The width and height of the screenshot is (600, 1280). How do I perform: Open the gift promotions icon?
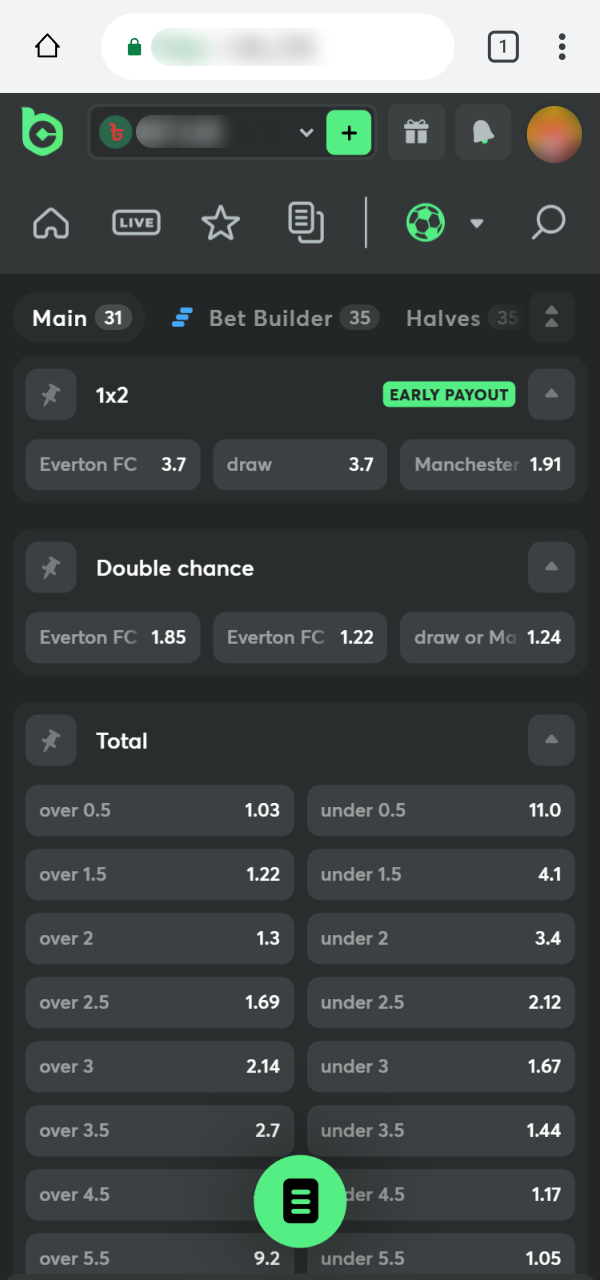[x=417, y=132]
